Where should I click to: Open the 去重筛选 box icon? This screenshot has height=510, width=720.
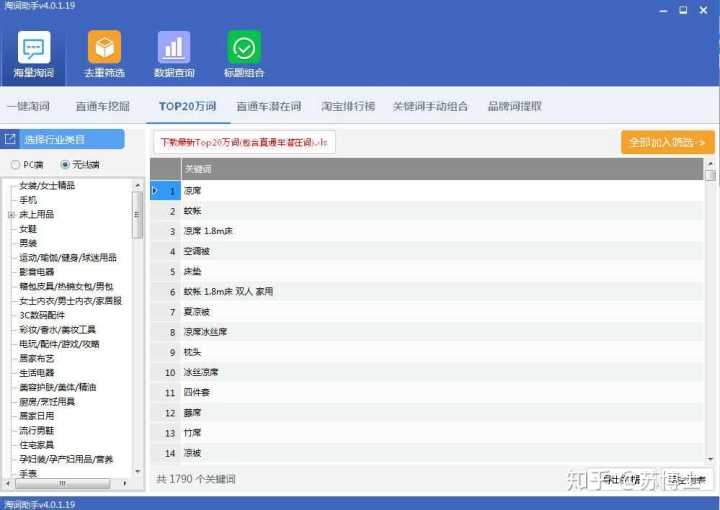coord(104,48)
